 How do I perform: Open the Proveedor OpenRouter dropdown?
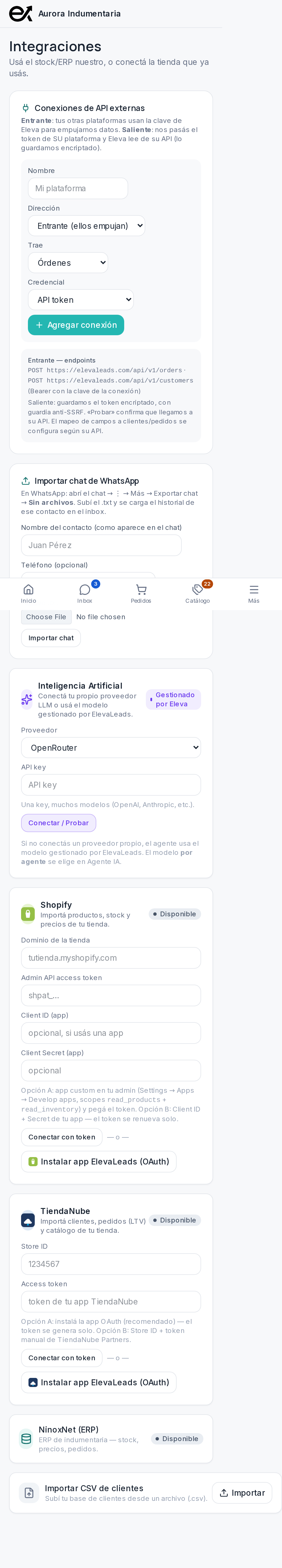[111, 748]
